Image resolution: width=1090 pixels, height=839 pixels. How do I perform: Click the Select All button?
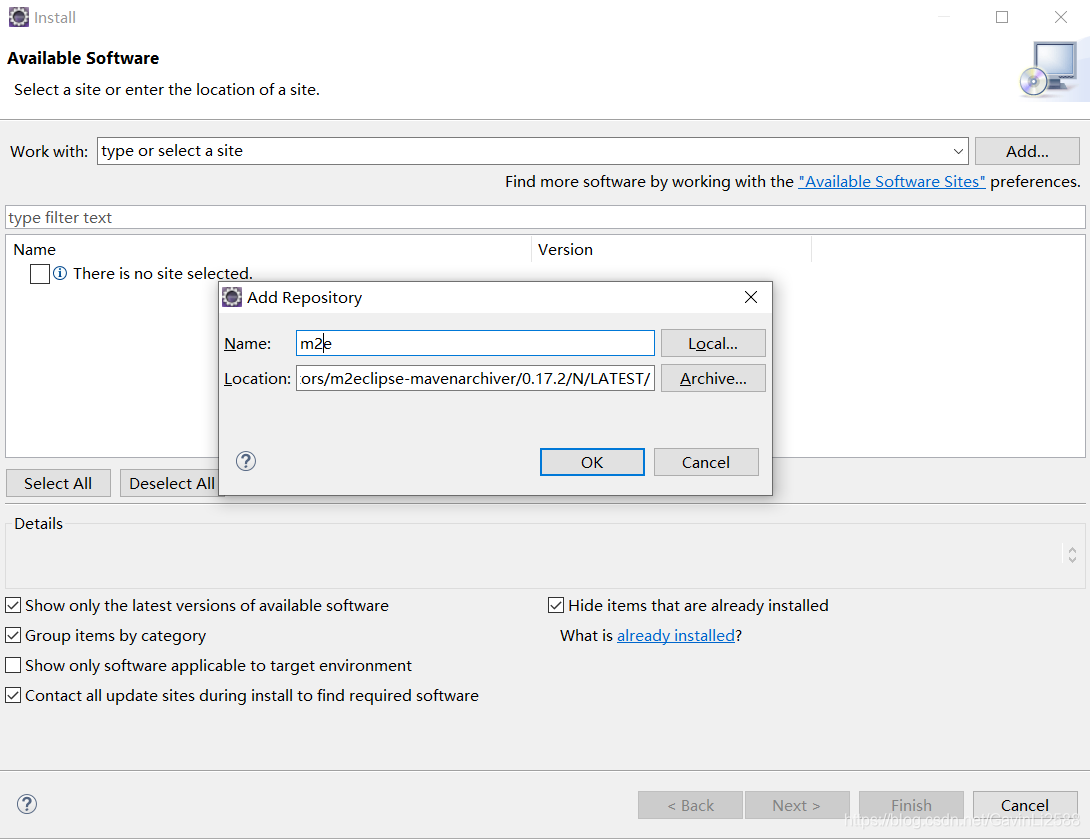(58, 483)
